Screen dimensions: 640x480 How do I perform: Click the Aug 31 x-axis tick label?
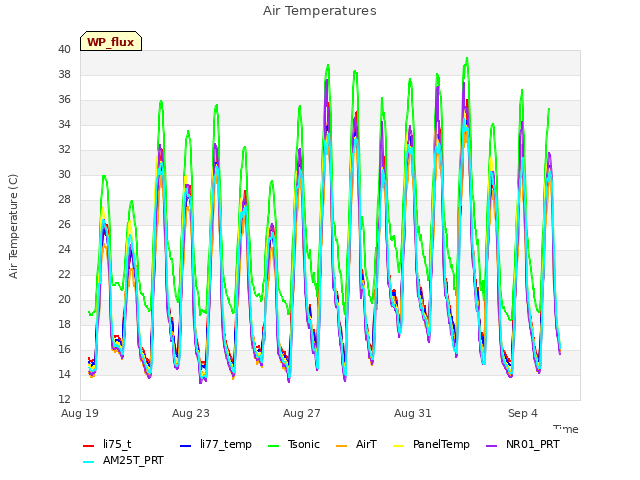(x=413, y=413)
